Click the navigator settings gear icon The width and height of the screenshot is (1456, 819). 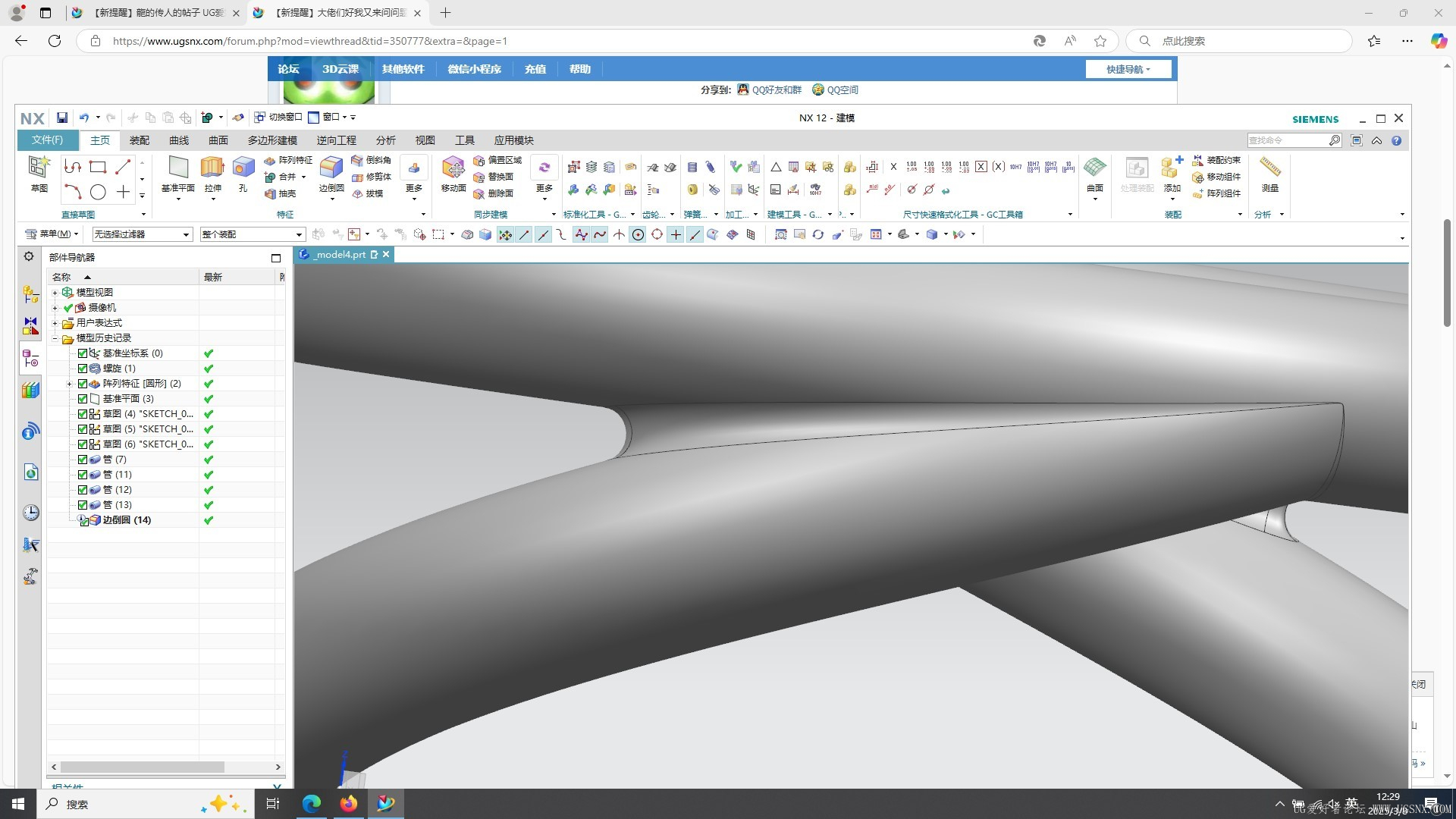(x=29, y=256)
